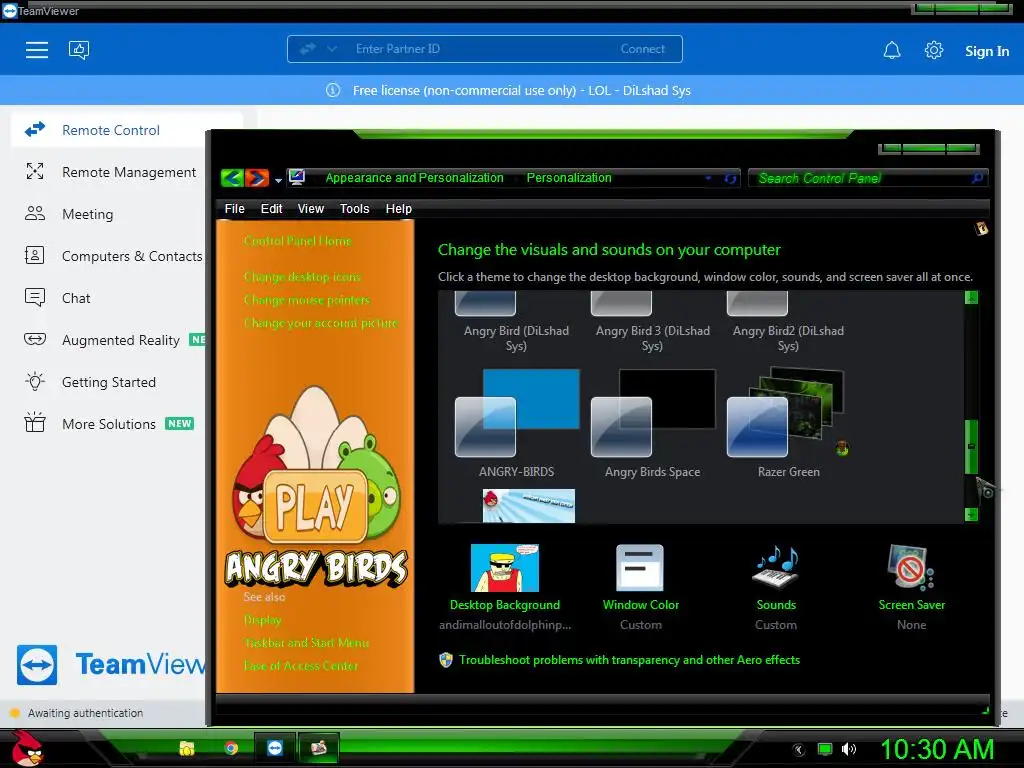1024x768 pixels.
Task: Click the Computers & Contacts address book icon
Action: [35, 255]
